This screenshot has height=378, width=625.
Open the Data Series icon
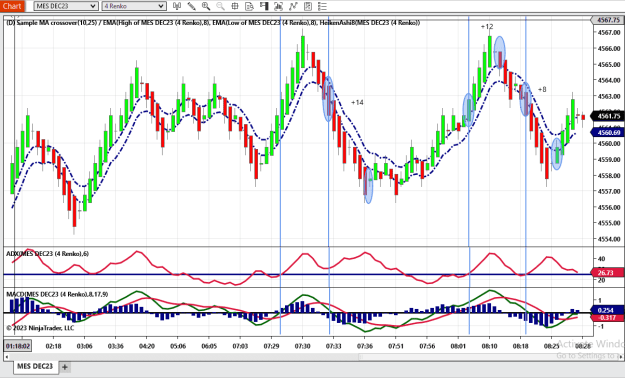(279, 6)
